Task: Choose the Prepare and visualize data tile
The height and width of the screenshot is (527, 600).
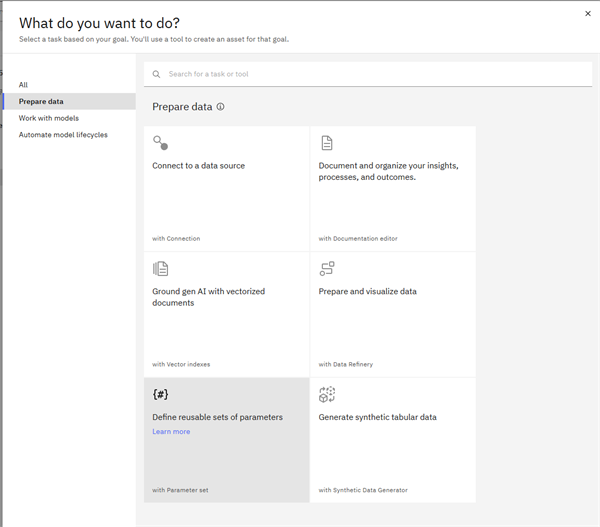Action: (x=392, y=312)
